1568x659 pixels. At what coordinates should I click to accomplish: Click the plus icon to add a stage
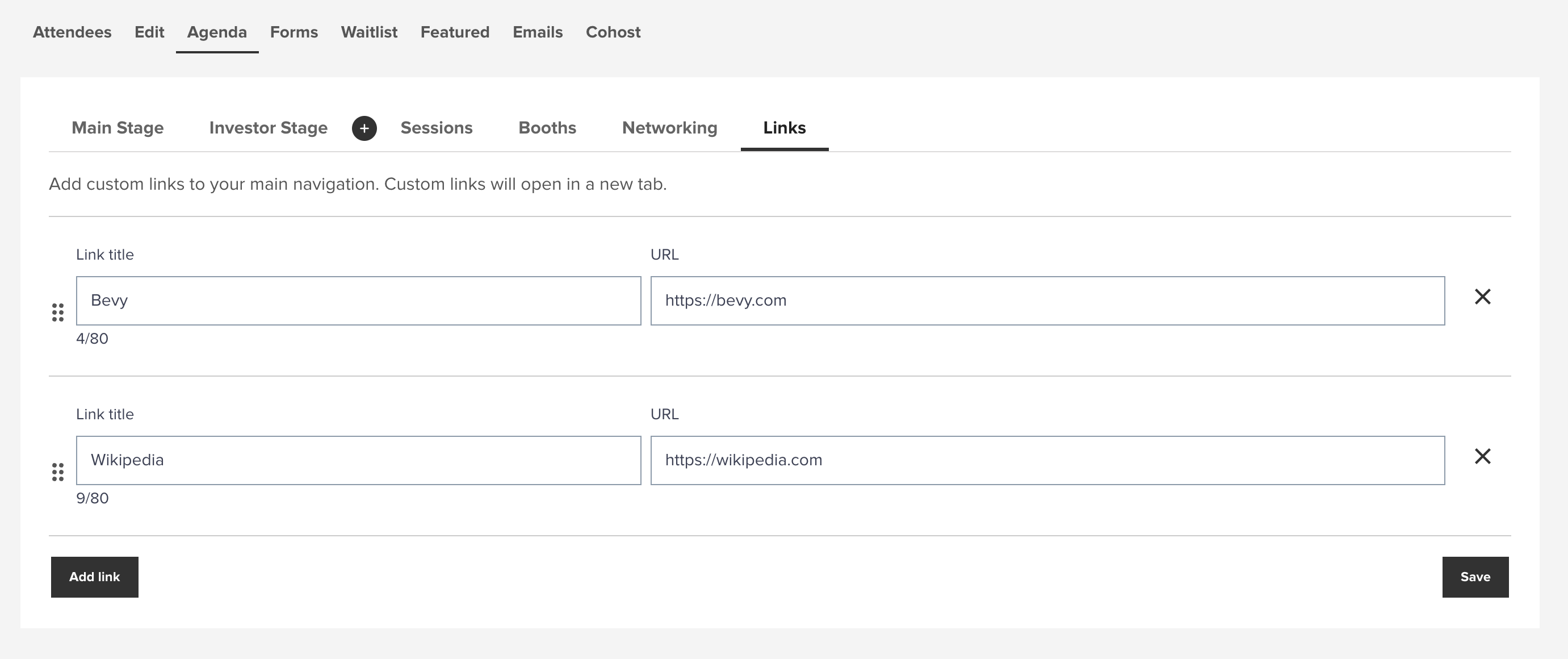tap(364, 128)
